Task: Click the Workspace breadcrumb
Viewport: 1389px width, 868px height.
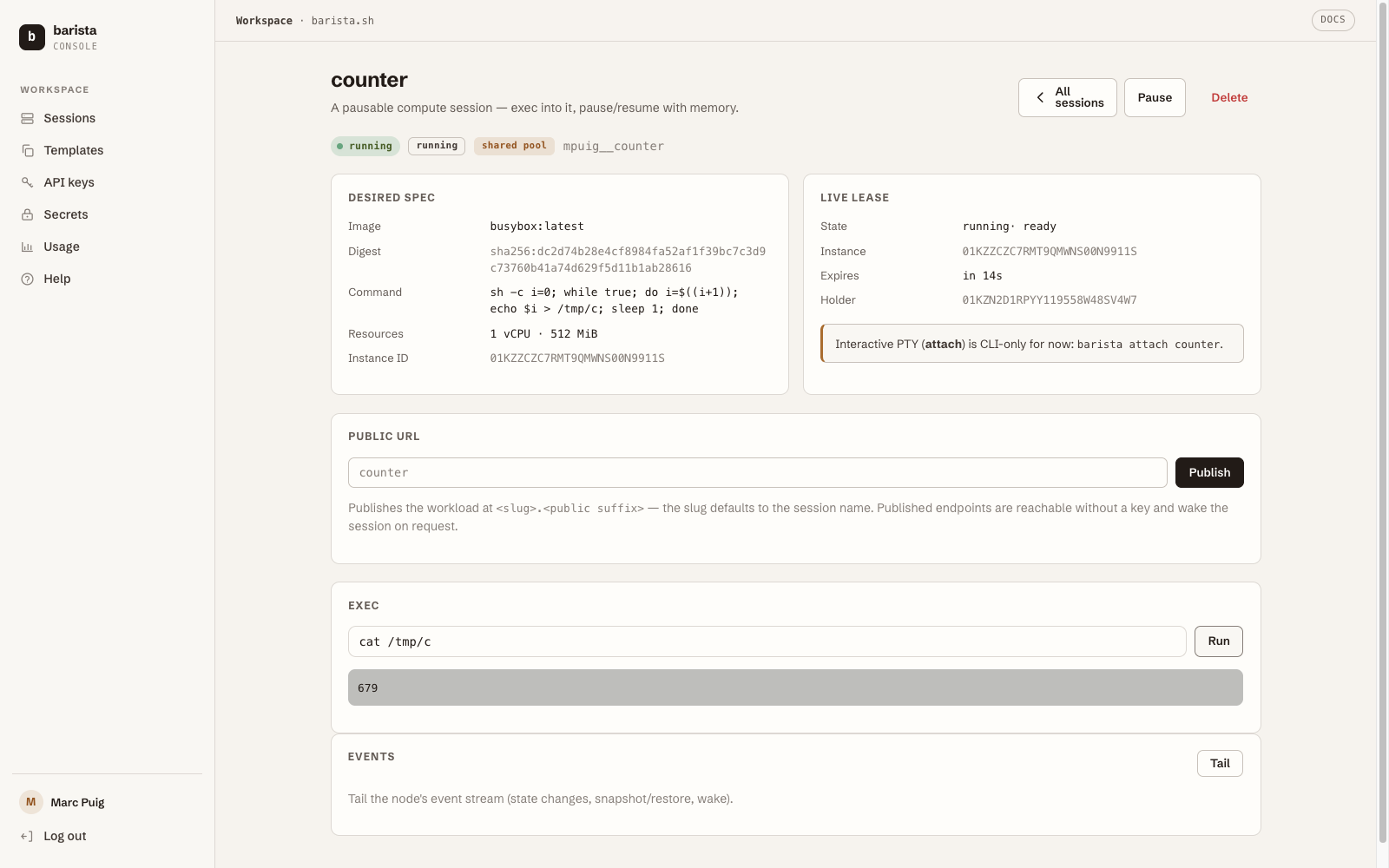Action: [264, 21]
